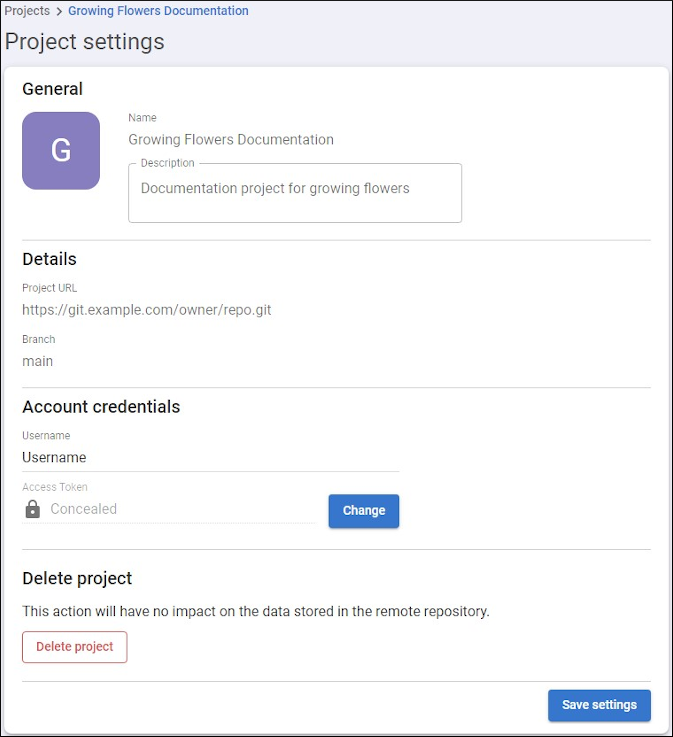Click the Concealed access token field

coord(169,509)
